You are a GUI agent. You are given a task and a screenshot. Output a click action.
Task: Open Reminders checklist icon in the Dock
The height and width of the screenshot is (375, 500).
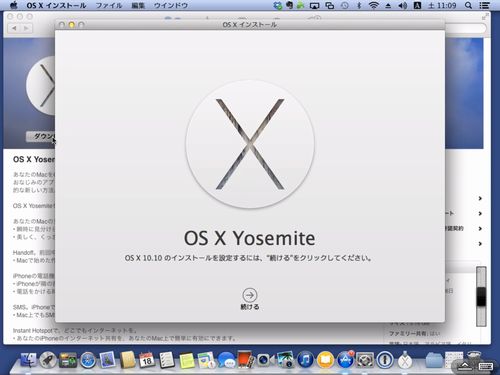click(166, 360)
